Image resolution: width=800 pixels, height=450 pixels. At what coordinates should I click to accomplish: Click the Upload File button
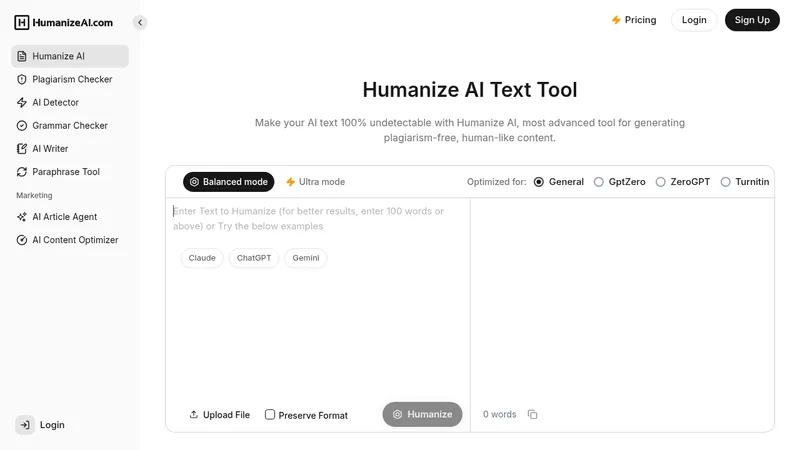tap(220, 415)
